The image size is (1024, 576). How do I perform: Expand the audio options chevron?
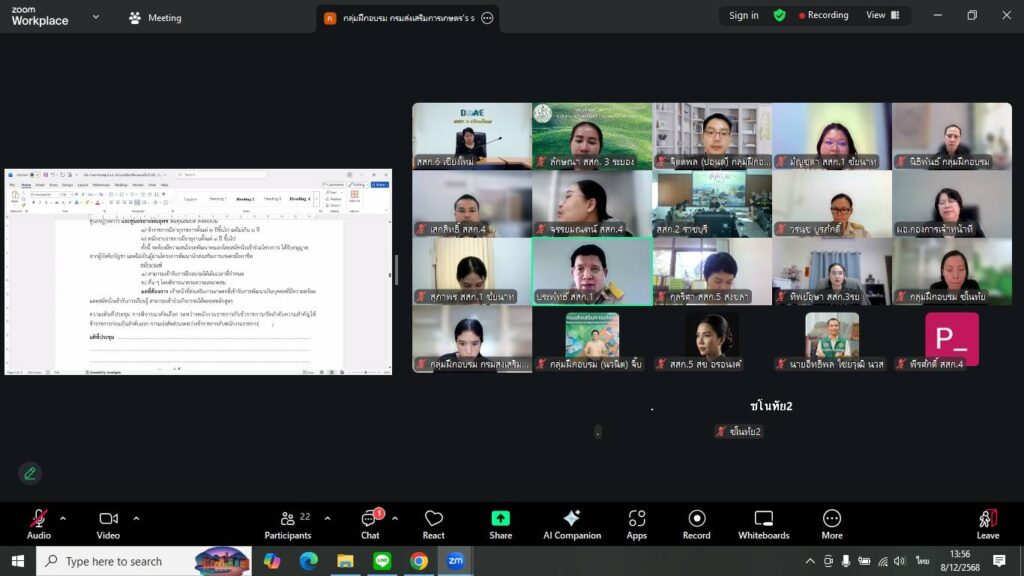(63, 518)
